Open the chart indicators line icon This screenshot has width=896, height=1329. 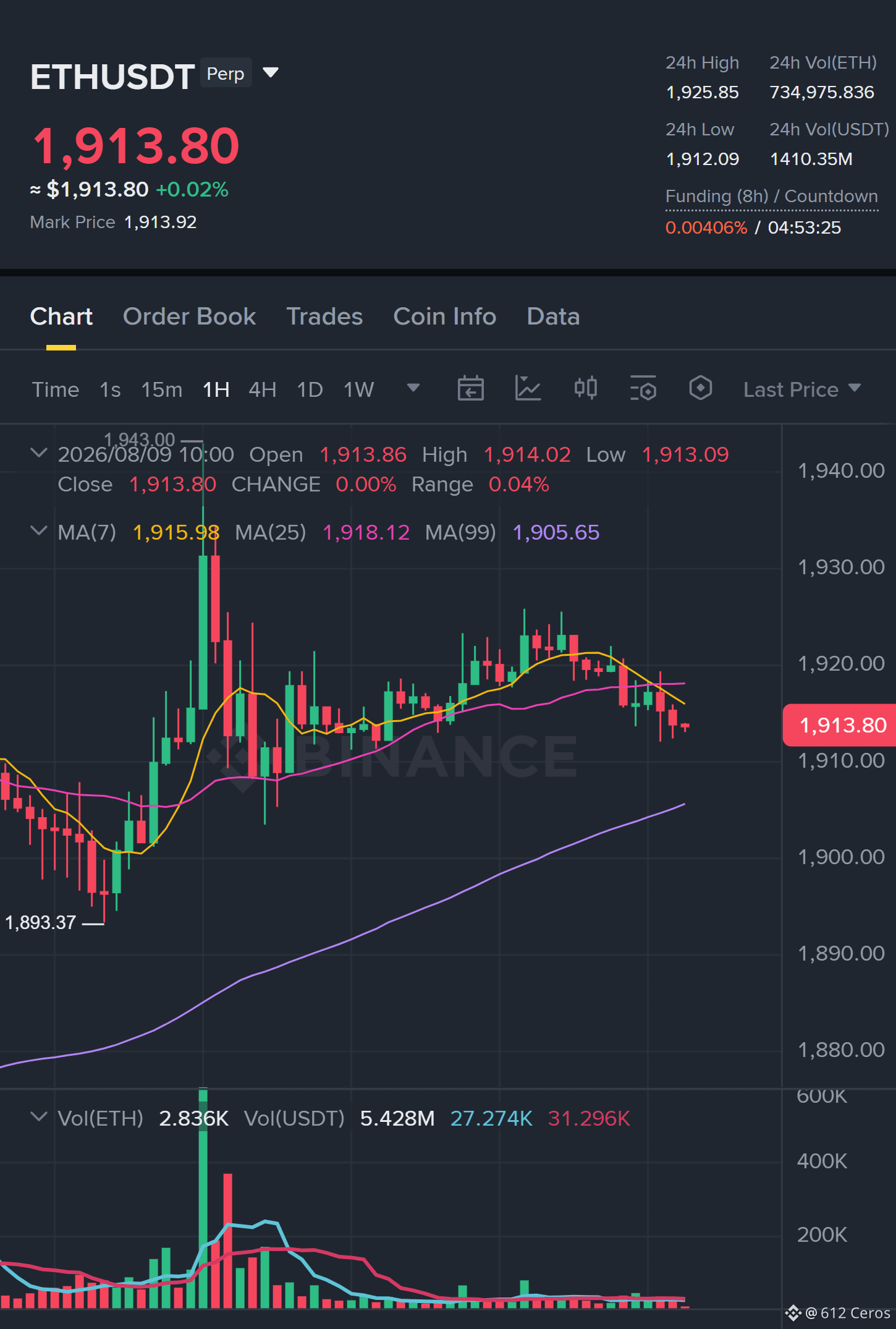[x=528, y=389]
